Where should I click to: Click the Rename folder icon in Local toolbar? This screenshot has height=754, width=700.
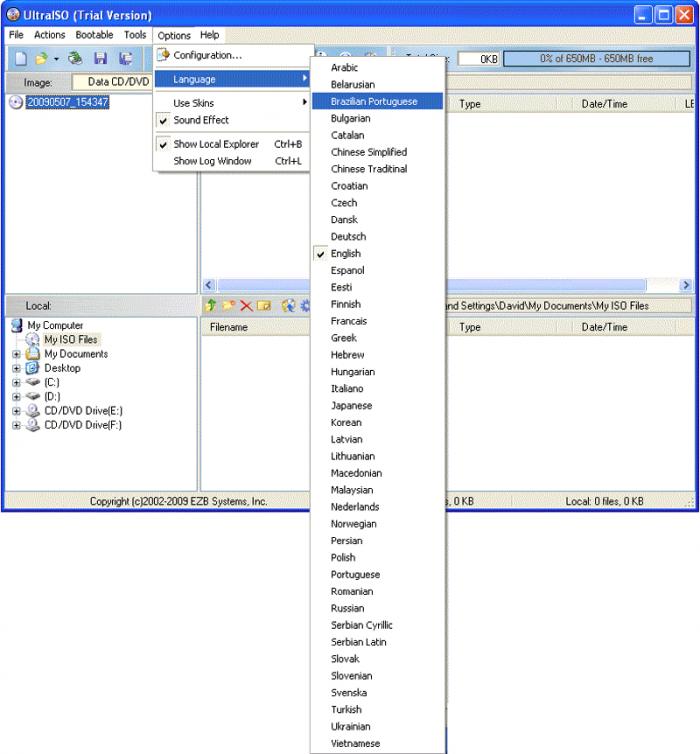pos(264,305)
